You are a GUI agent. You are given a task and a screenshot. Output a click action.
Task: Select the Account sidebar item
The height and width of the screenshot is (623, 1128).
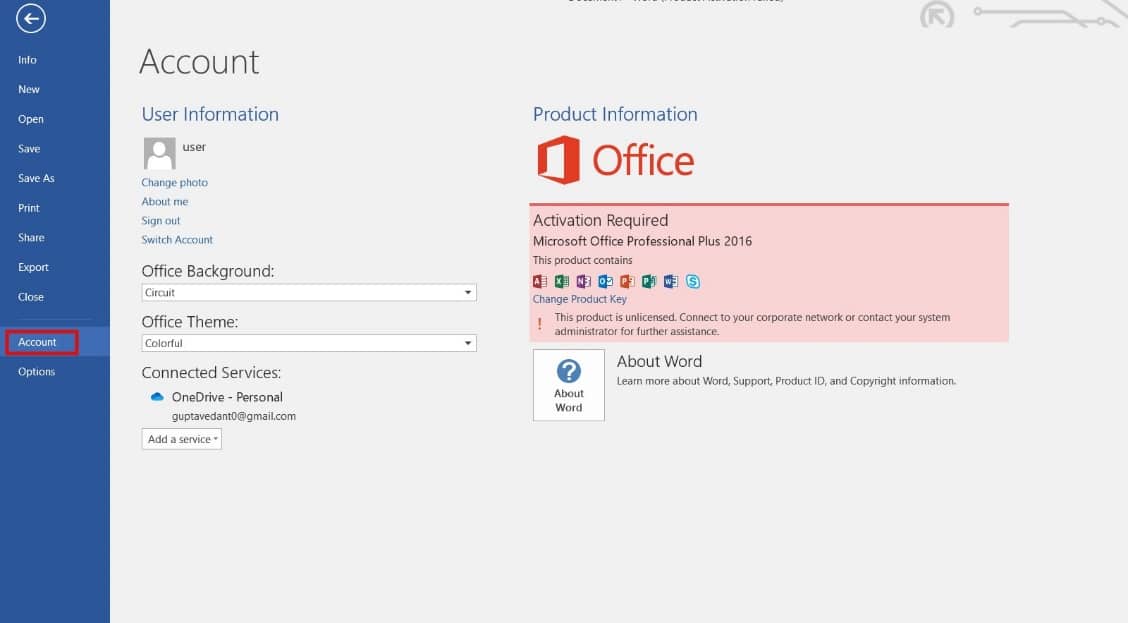(55, 342)
